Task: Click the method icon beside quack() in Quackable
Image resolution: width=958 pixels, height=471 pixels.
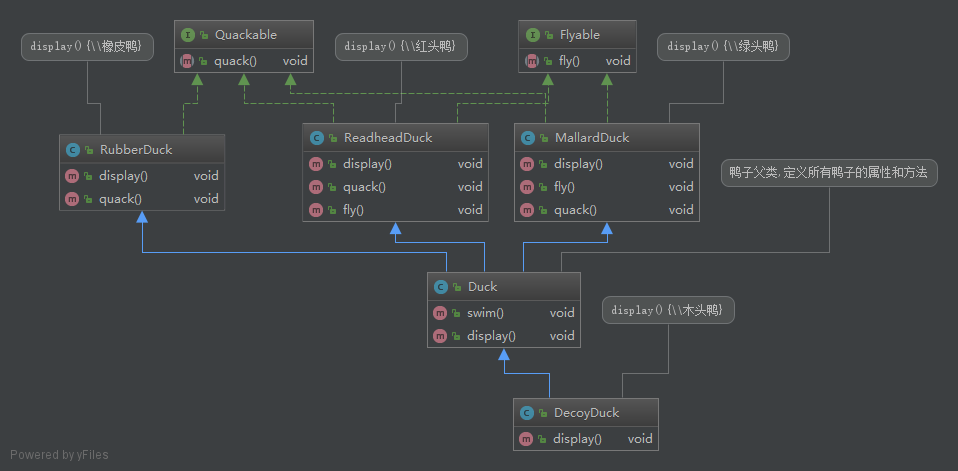Action: click(x=187, y=61)
